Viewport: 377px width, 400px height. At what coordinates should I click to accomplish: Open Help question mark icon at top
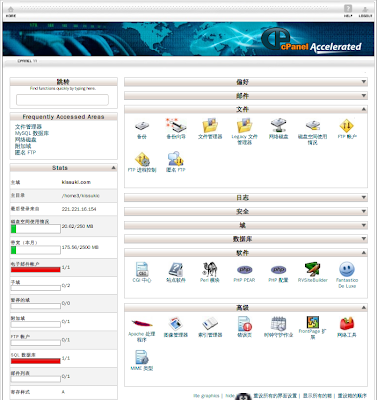tap(348, 9)
